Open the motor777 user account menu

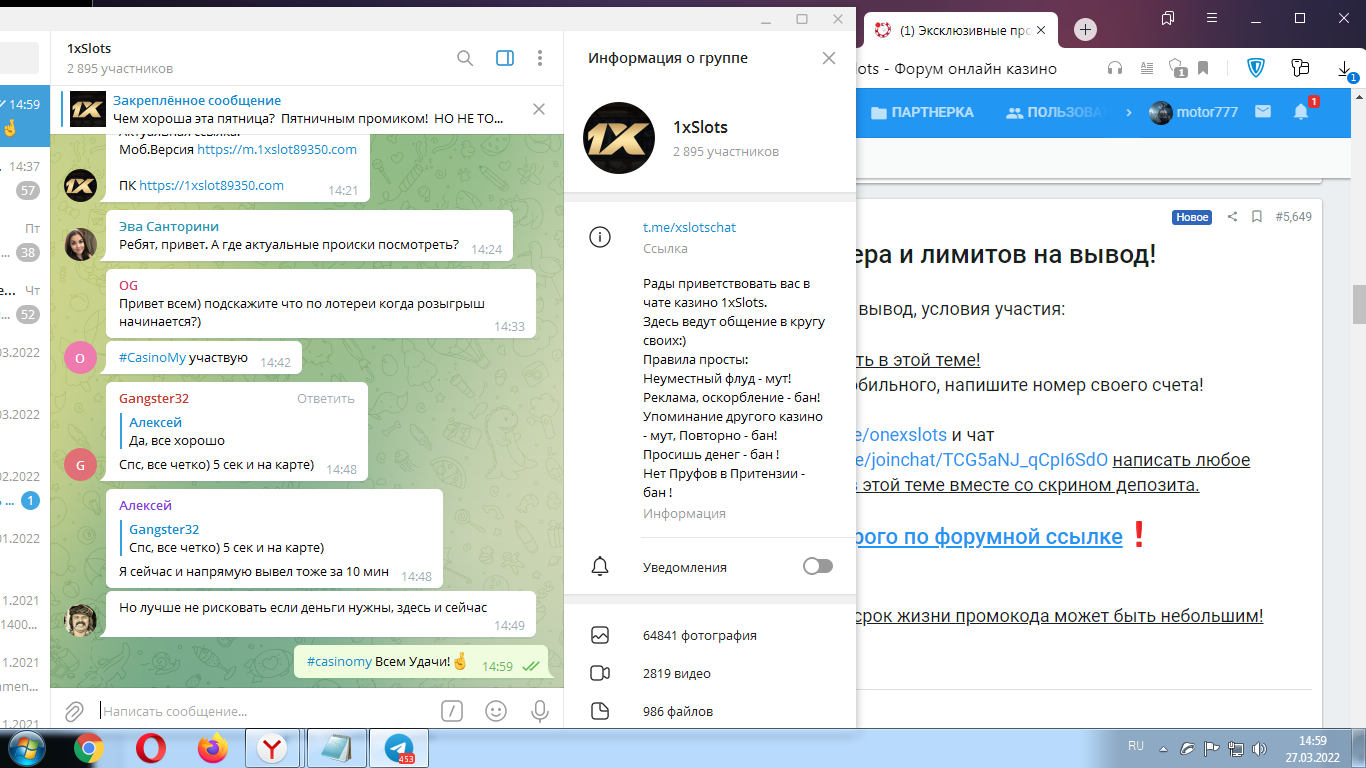coord(1194,112)
